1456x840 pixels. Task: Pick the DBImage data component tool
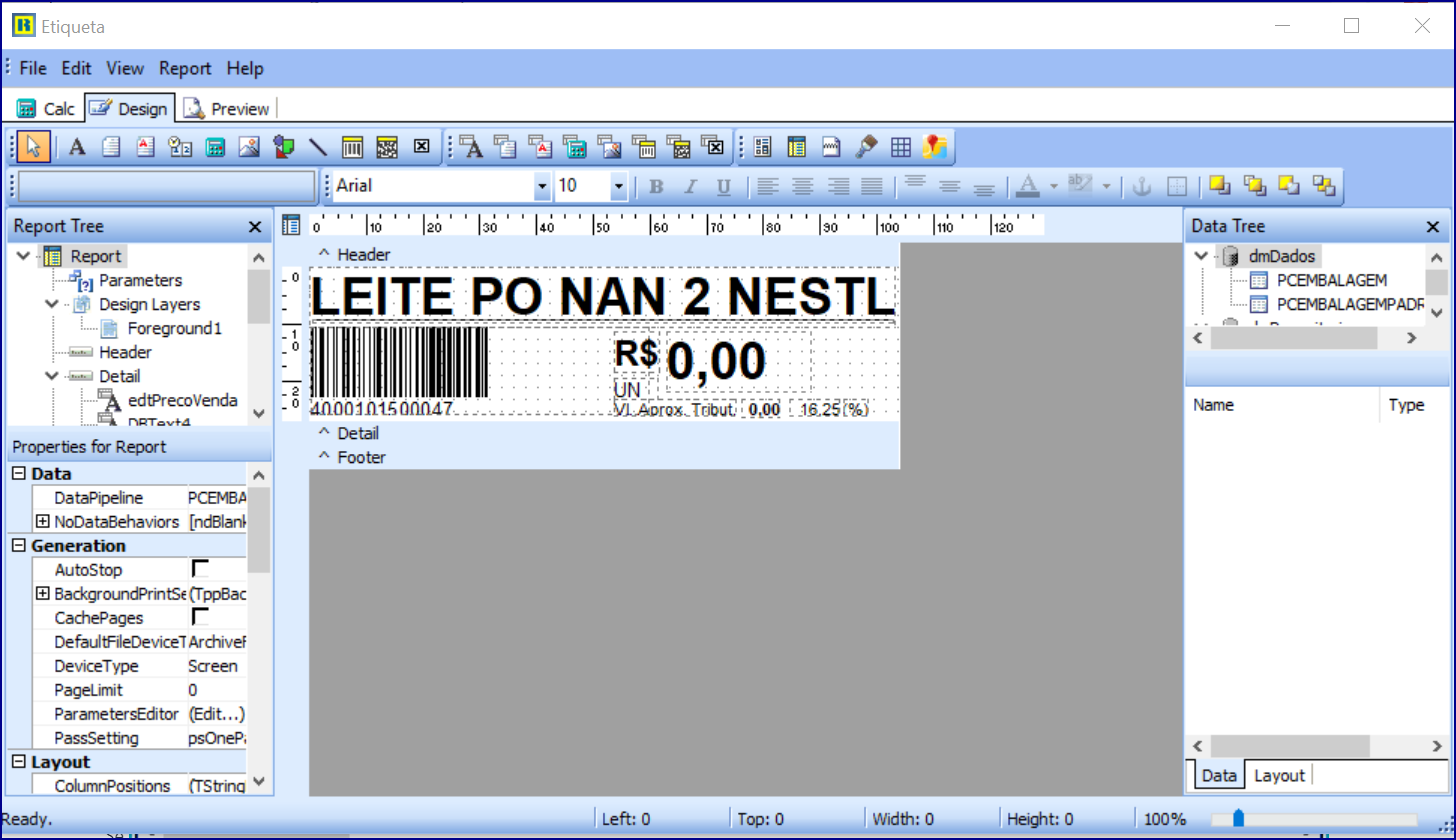(x=609, y=147)
